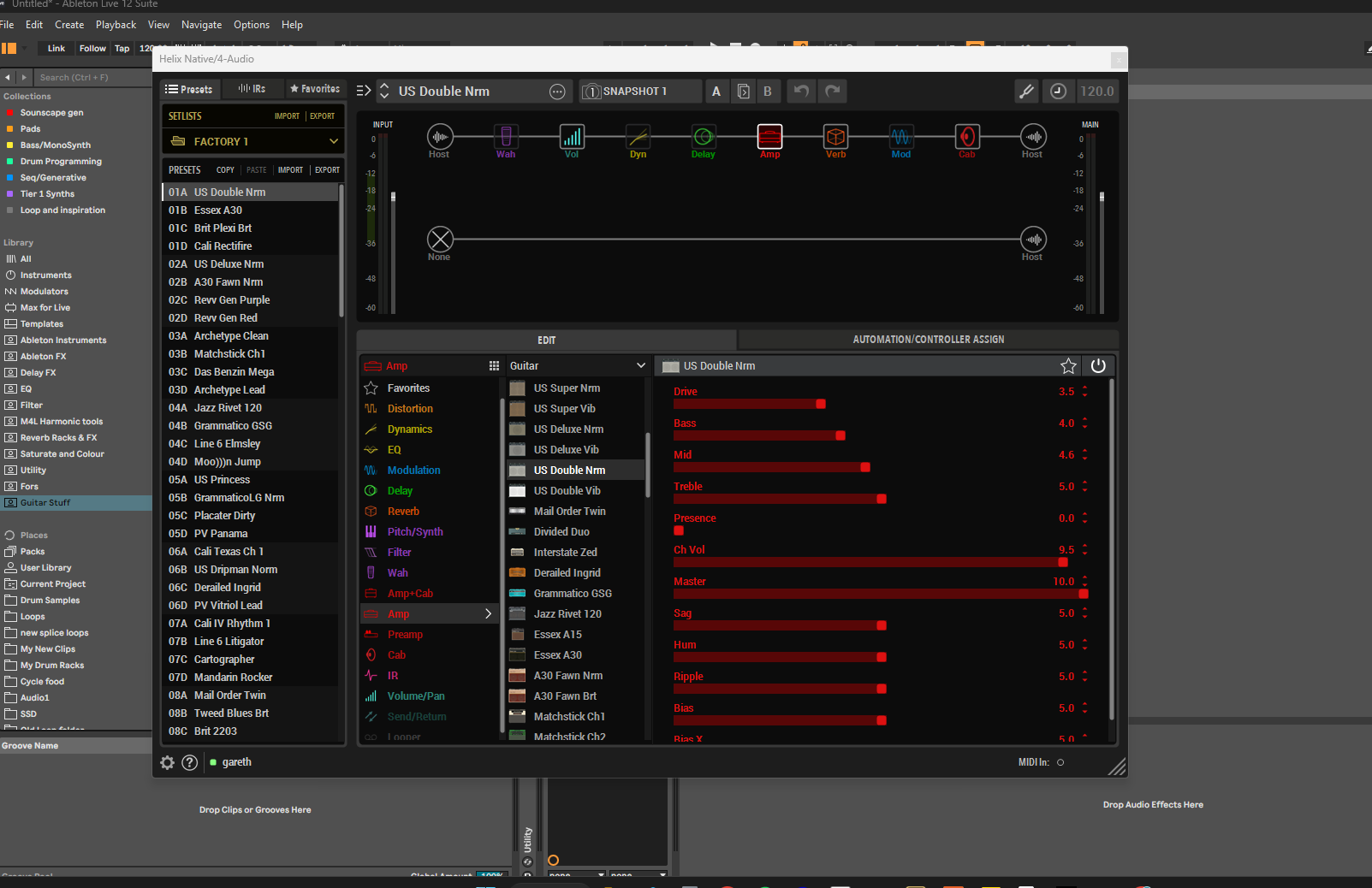Switch to the Presets tab
1372x888 pixels.
tap(189, 89)
